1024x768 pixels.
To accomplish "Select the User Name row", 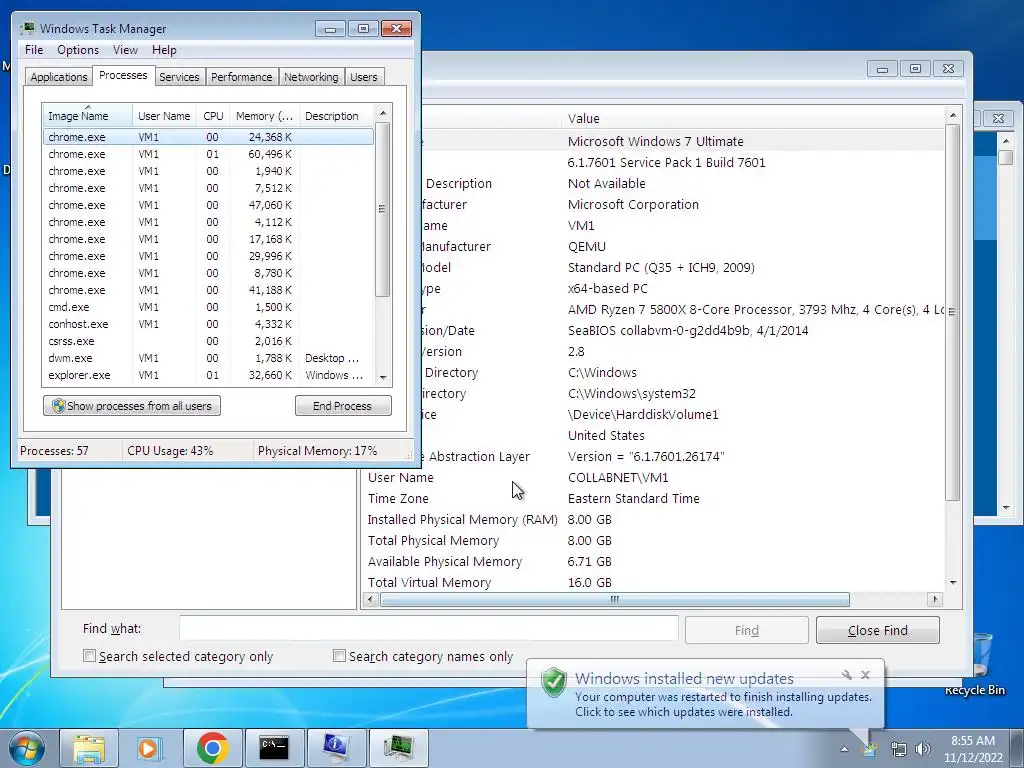I will point(652,477).
